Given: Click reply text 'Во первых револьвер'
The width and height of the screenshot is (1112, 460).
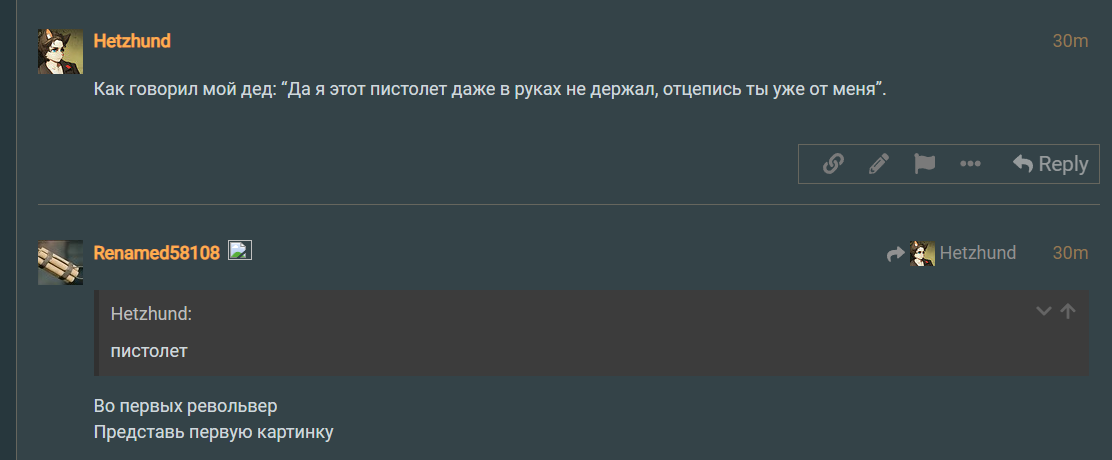Looking at the screenshot, I should coord(185,407).
